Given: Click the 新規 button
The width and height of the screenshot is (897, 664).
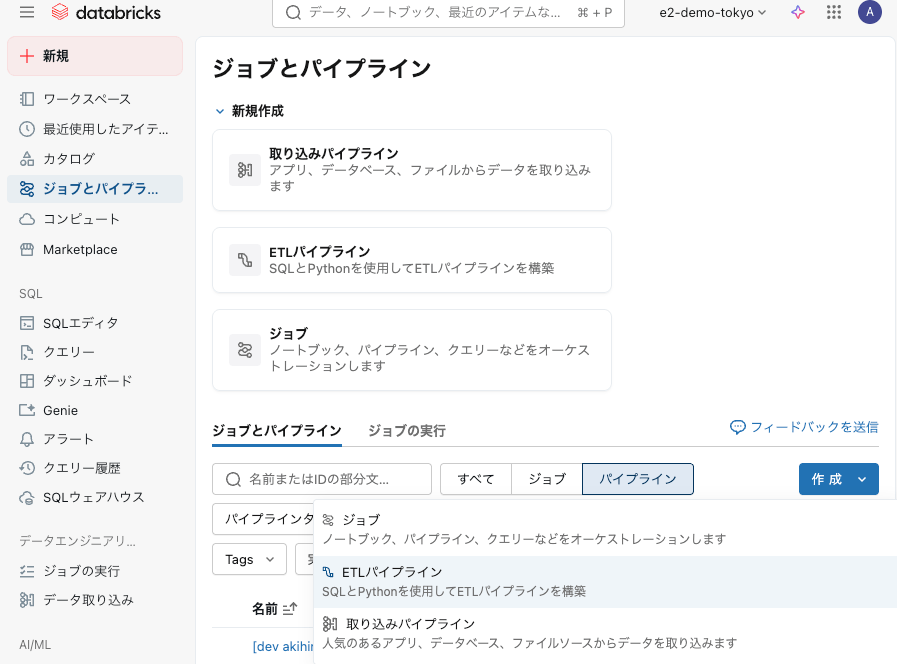Looking at the screenshot, I should pos(95,56).
